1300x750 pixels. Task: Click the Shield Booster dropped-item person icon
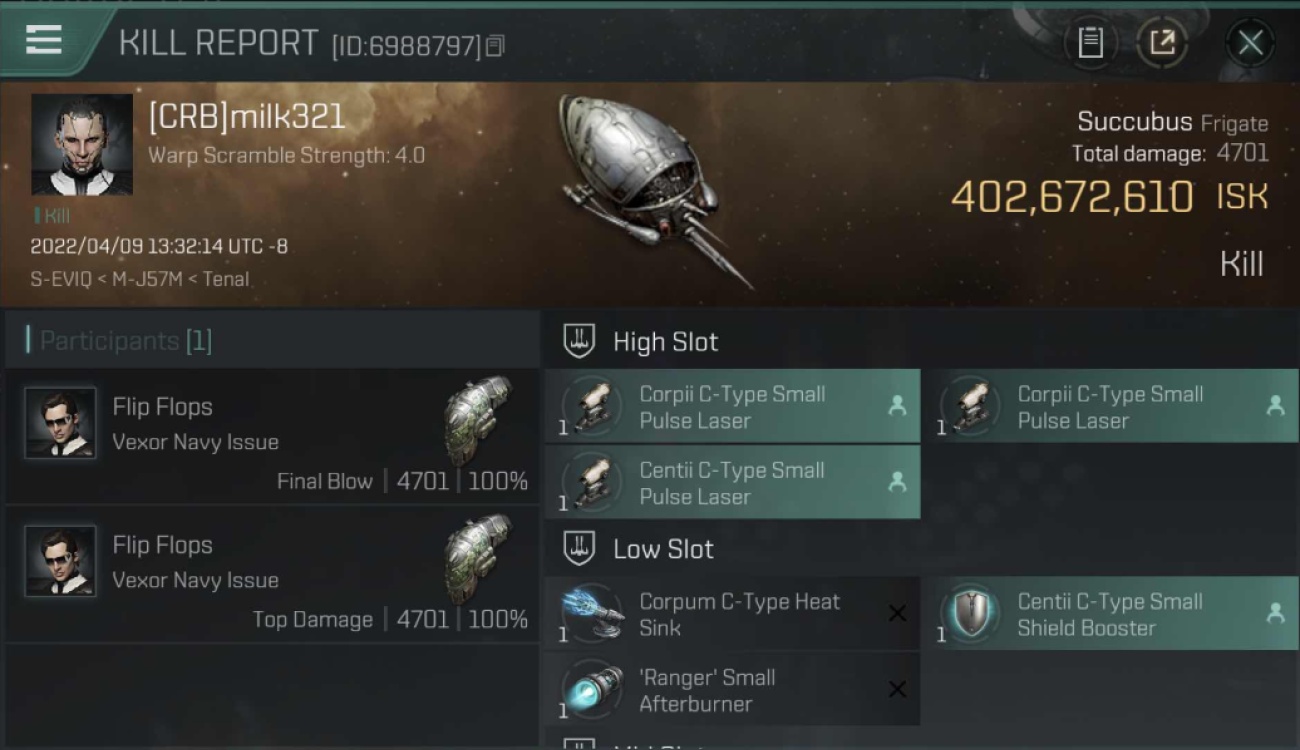coord(1275,613)
